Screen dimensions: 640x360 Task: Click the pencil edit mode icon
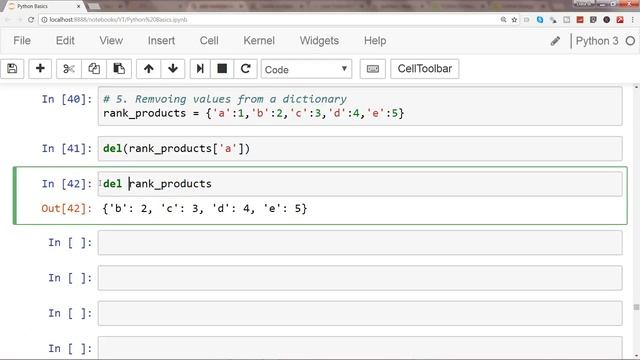pos(555,41)
